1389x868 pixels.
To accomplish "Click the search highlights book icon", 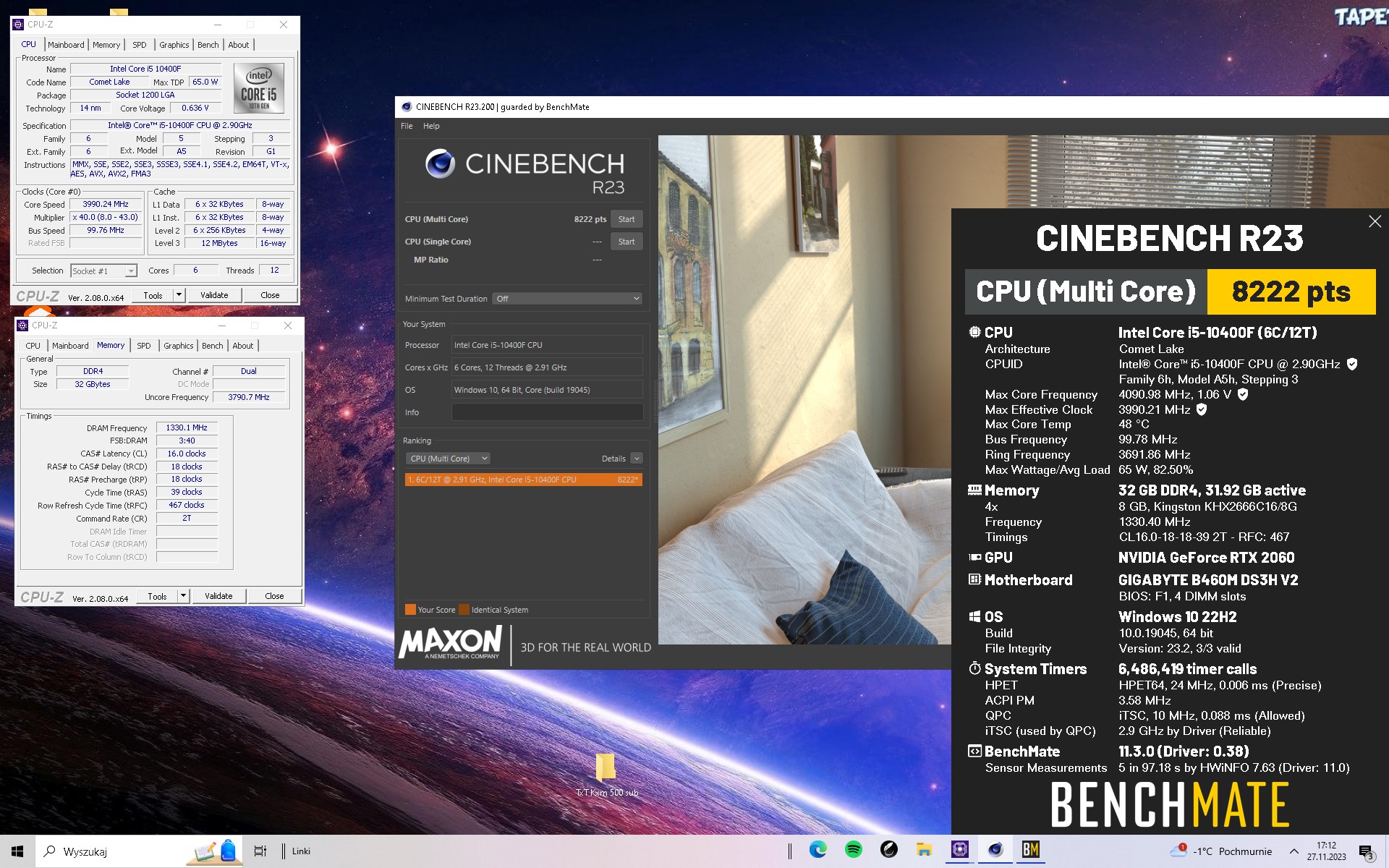I will tap(214, 851).
